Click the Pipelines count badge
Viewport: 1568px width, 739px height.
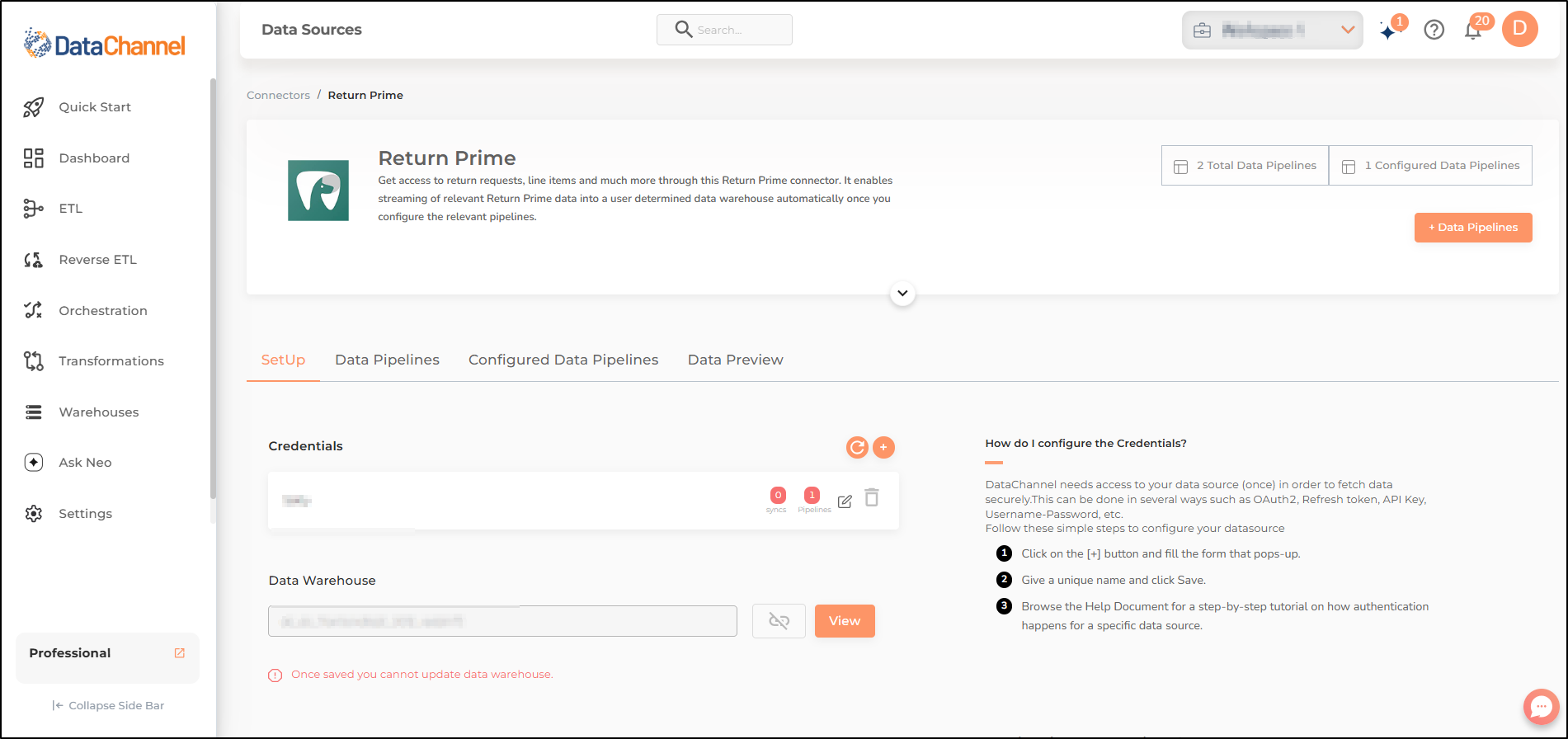pyautogui.click(x=812, y=495)
